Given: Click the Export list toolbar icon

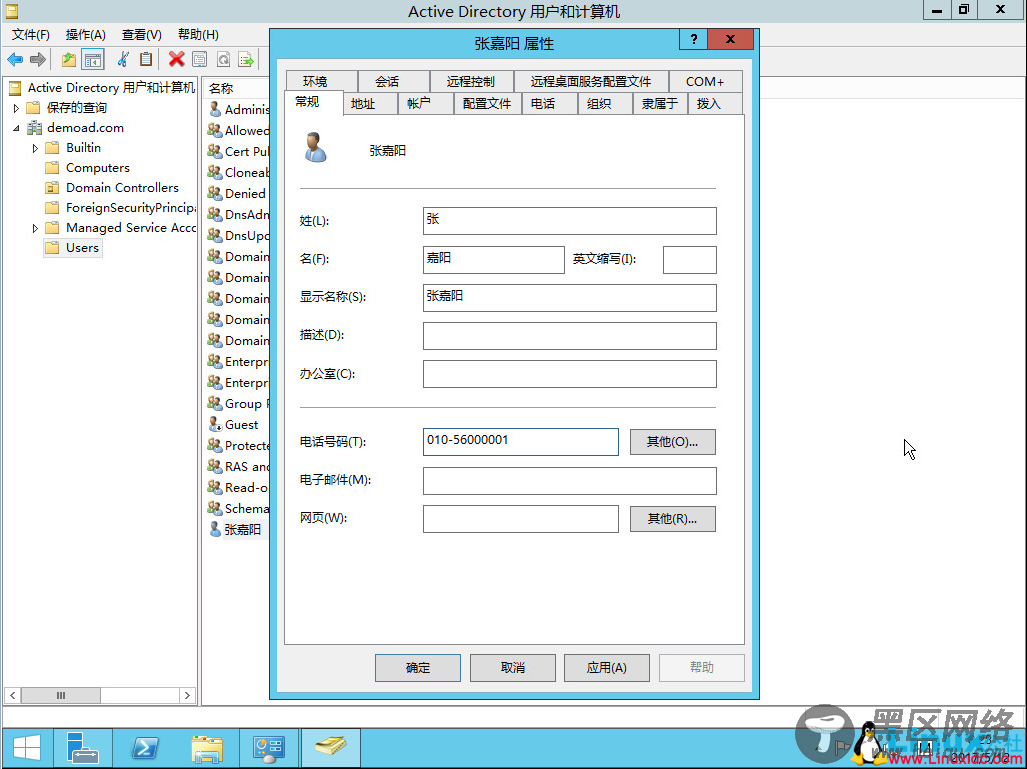Looking at the screenshot, I should [x=246, y=60].
